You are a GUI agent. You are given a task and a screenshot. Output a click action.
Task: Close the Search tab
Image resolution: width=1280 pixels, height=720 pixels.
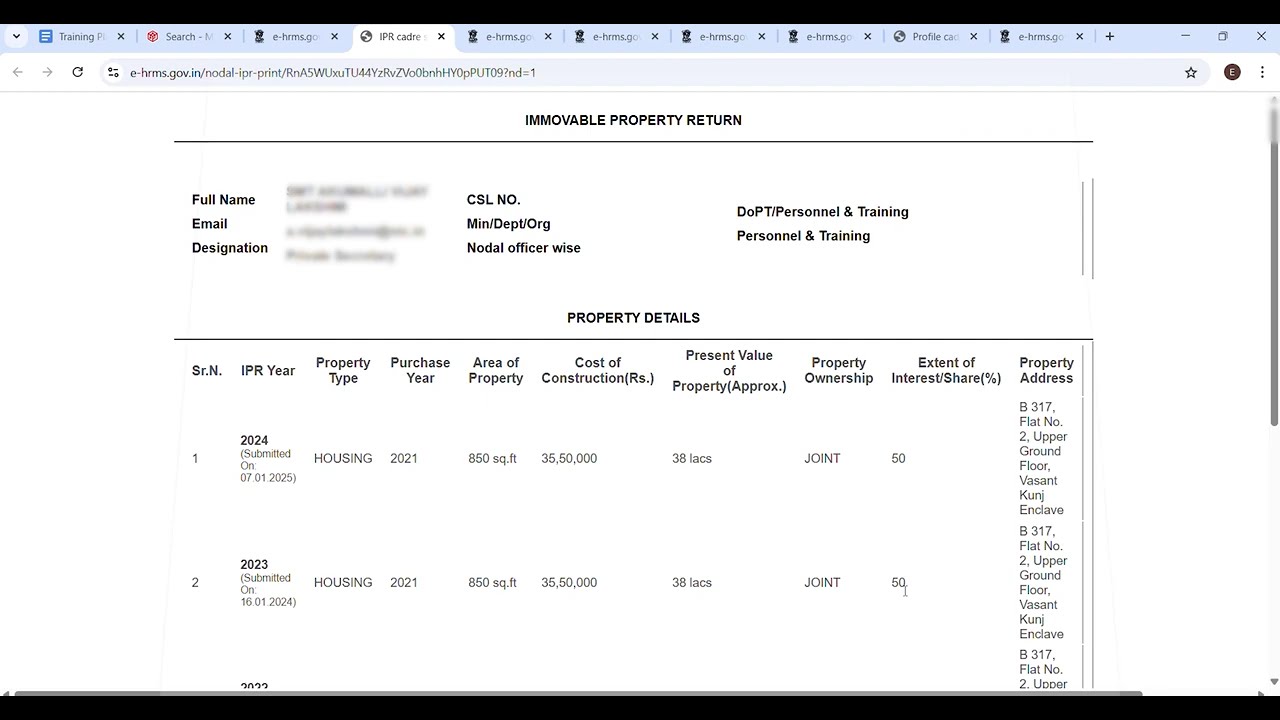(228, 37)
